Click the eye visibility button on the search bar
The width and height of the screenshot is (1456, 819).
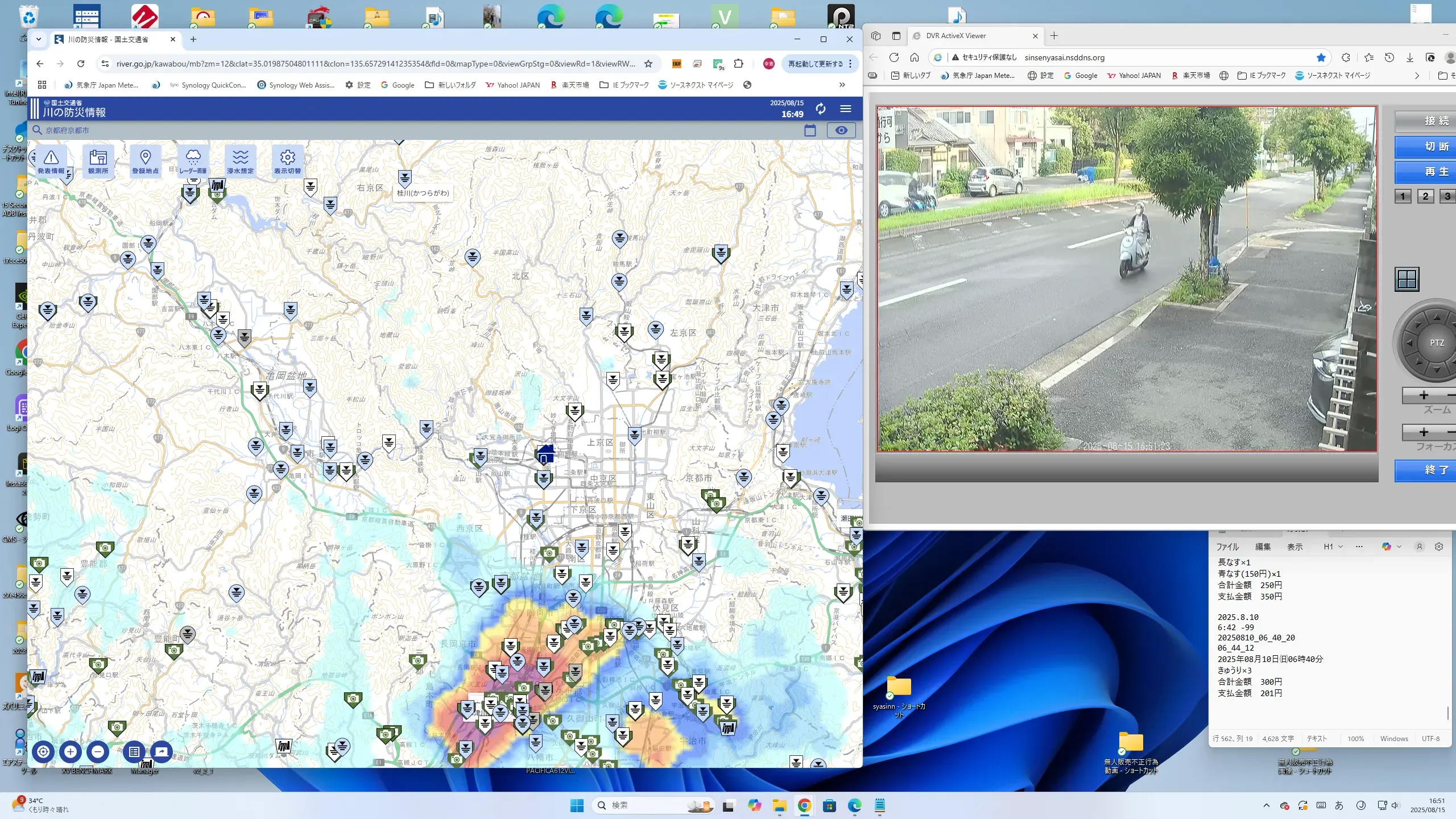[841, 130]
